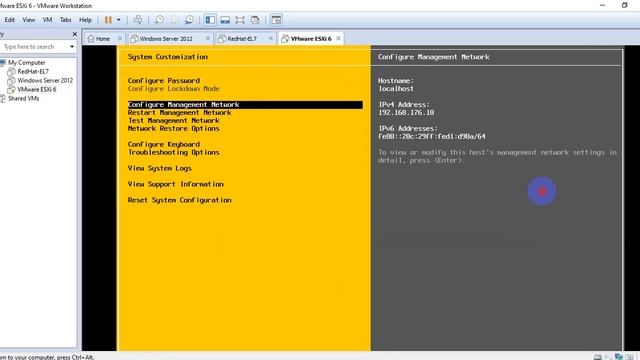
Task: Click the System Customization heading
Action: tap(168, 57)
